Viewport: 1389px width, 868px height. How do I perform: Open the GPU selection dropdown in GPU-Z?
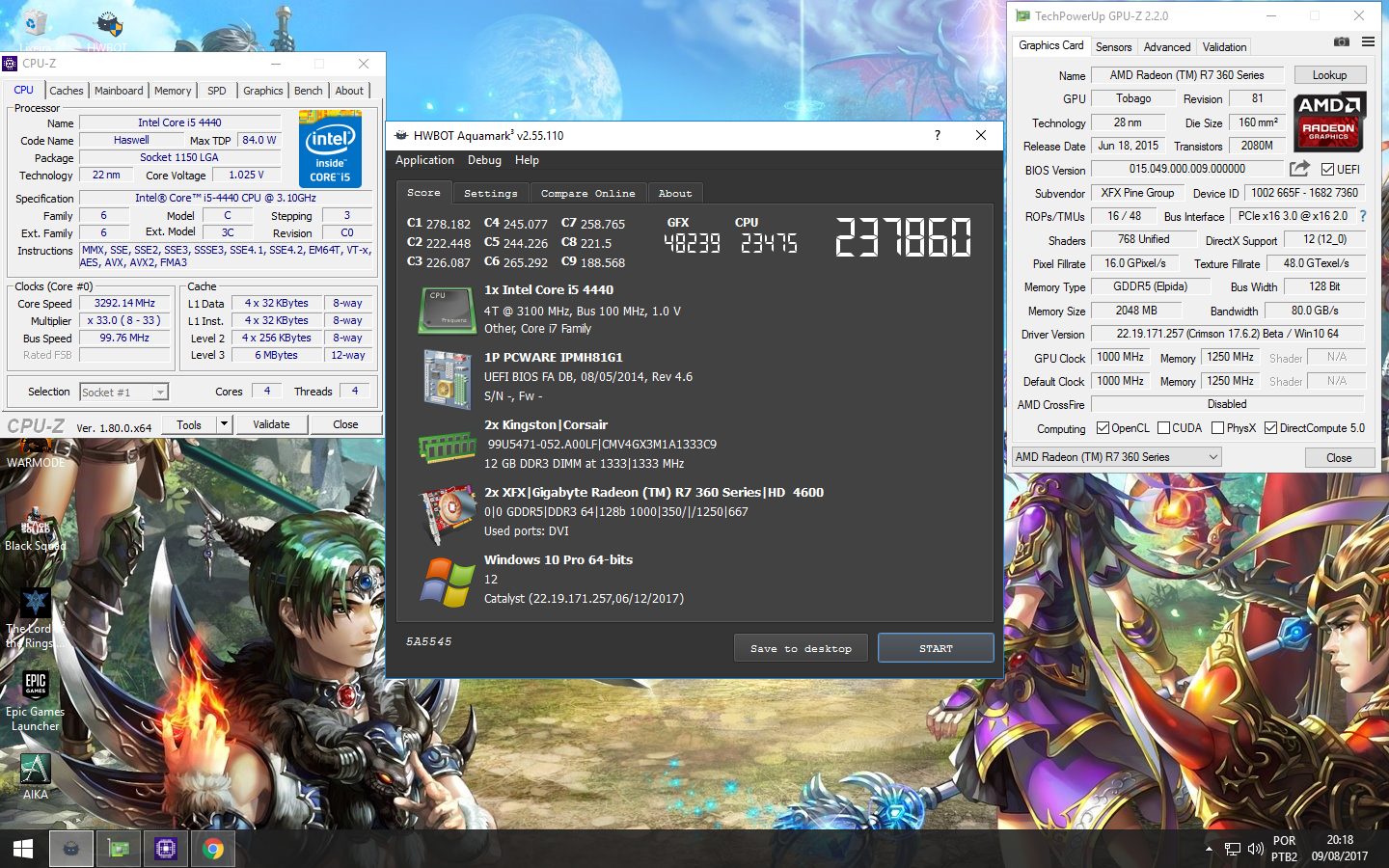pos(1116,457)
